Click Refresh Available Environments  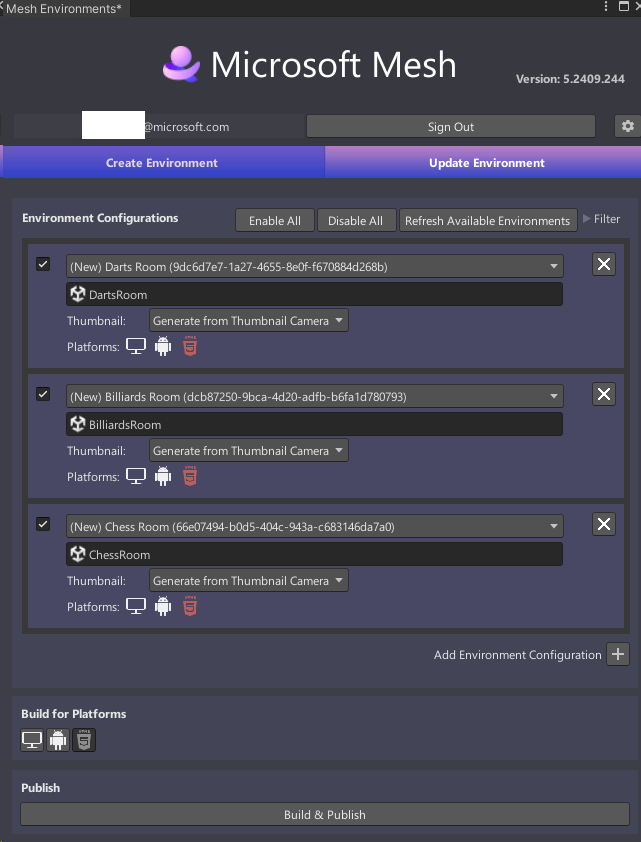tap(487, 221)
